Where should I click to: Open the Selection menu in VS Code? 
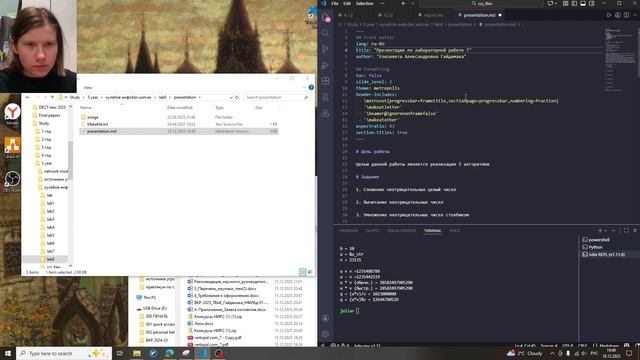[x=364, y=3]
